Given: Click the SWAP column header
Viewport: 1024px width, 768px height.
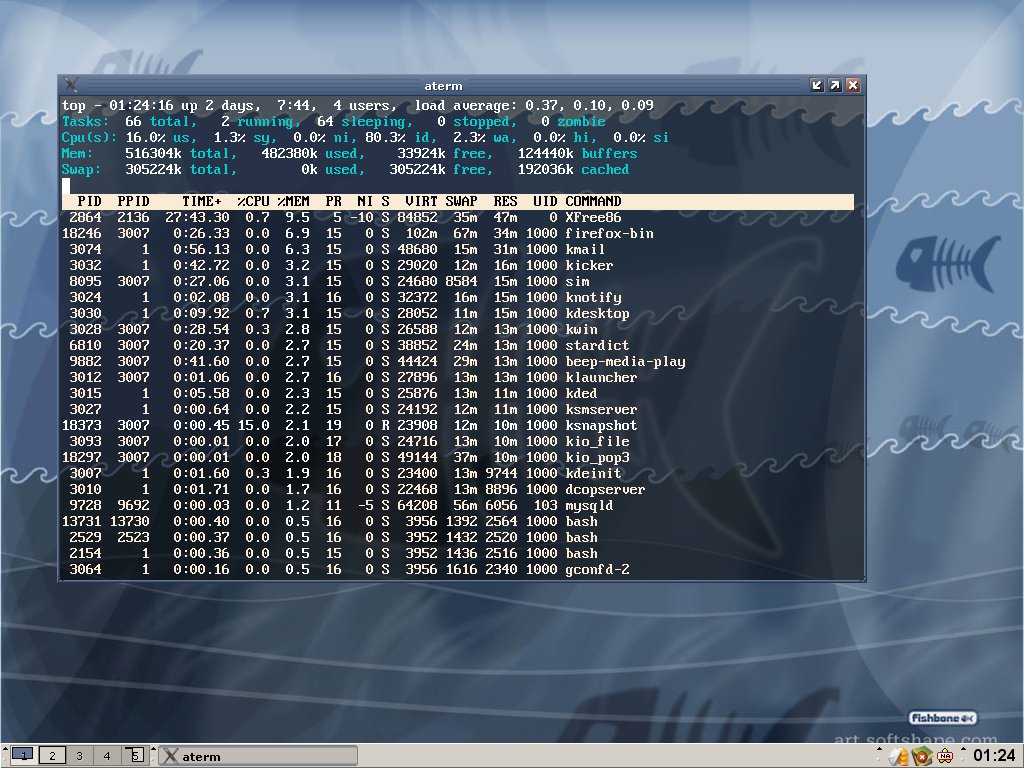Looking at the screenshot, I should (x=461, y=201).
